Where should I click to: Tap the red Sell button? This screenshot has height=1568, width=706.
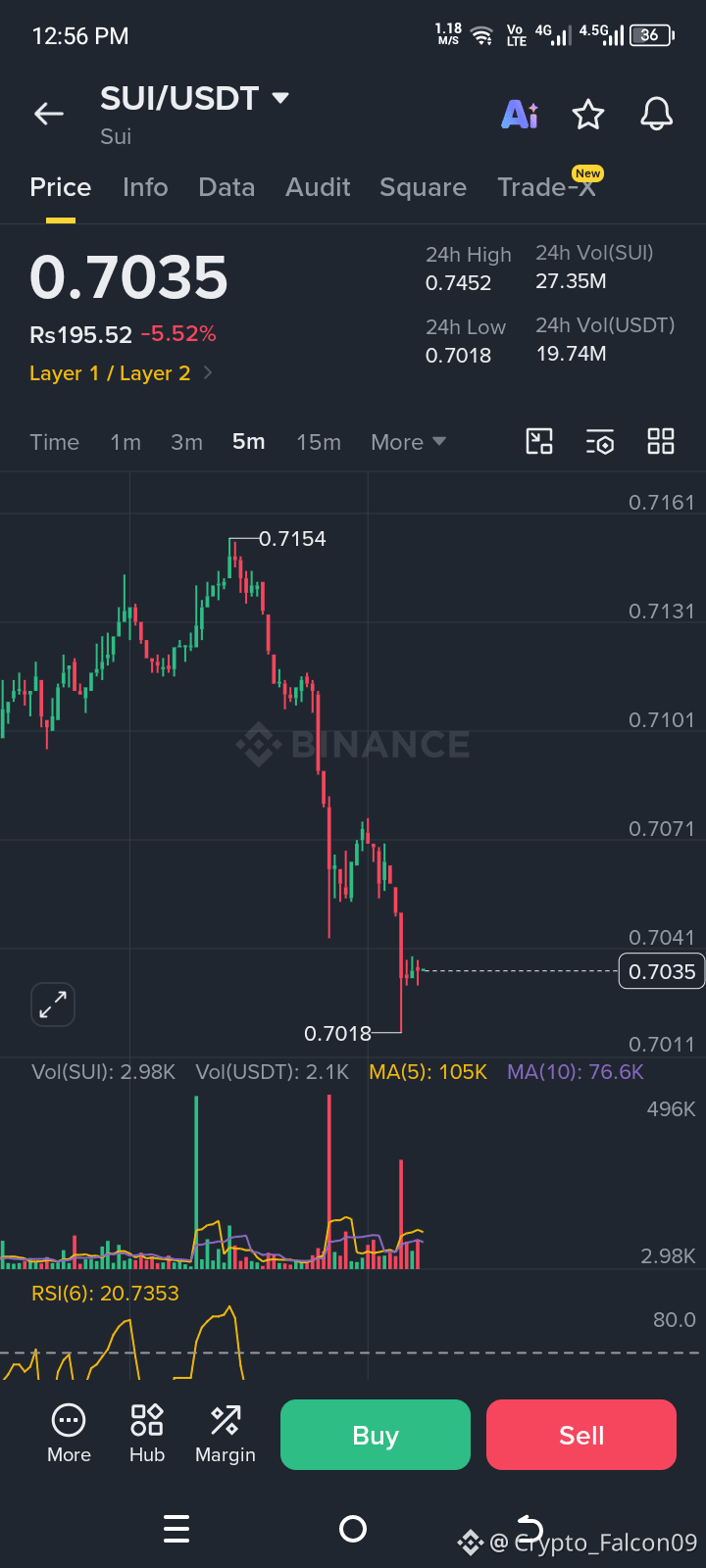click(581, 1435)
